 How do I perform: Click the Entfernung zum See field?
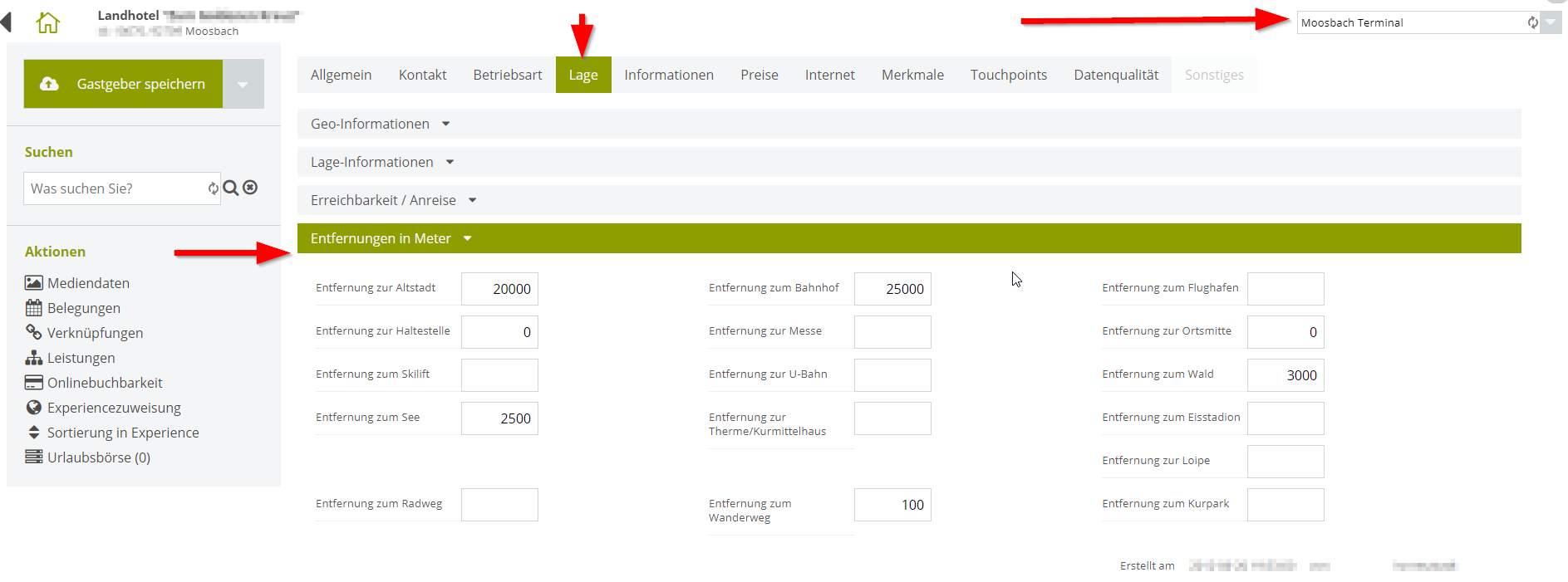click(499, 418)
